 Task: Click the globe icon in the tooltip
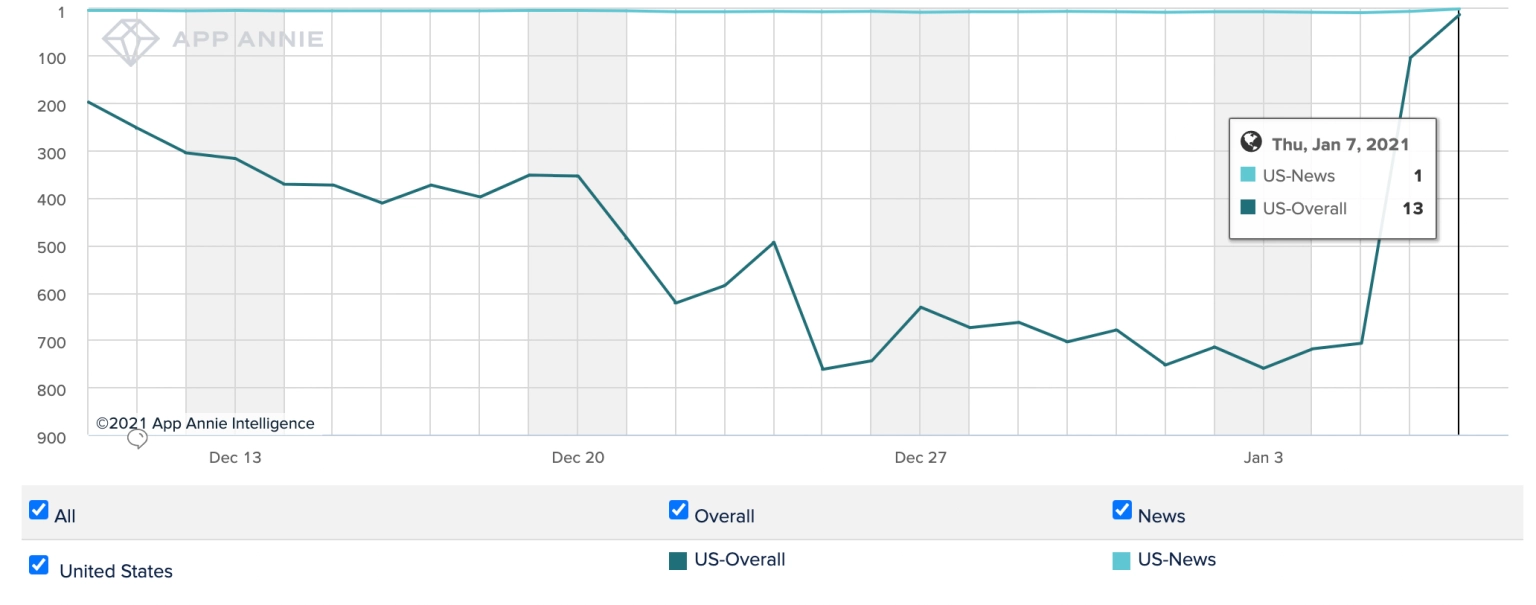1250,142
